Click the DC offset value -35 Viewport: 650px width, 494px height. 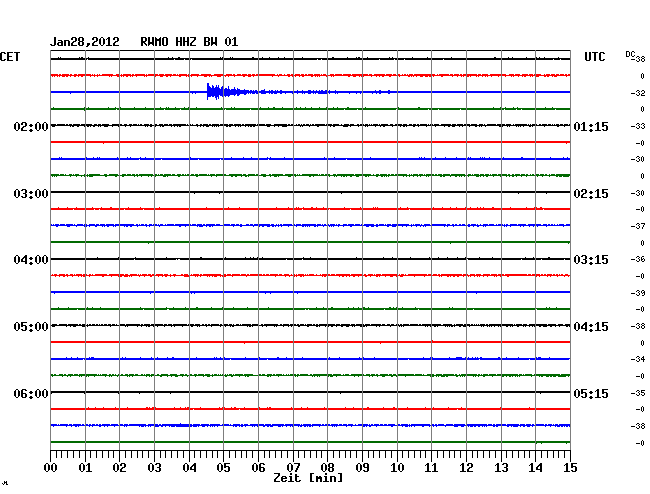[638, 393]
